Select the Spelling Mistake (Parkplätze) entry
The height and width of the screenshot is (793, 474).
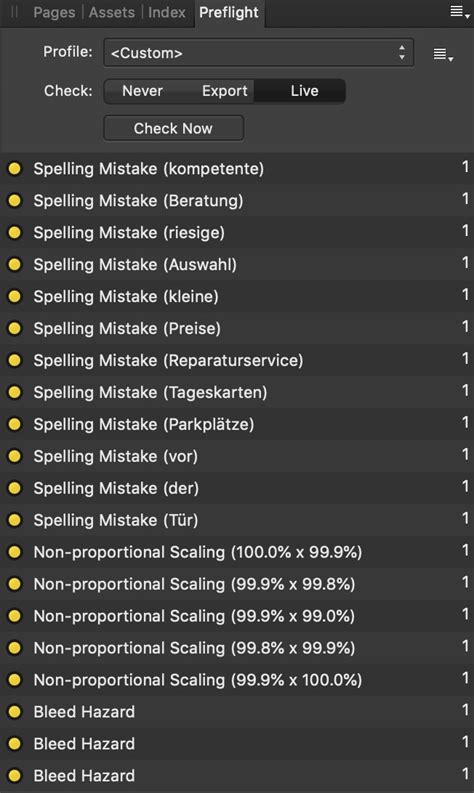point(237,424)
